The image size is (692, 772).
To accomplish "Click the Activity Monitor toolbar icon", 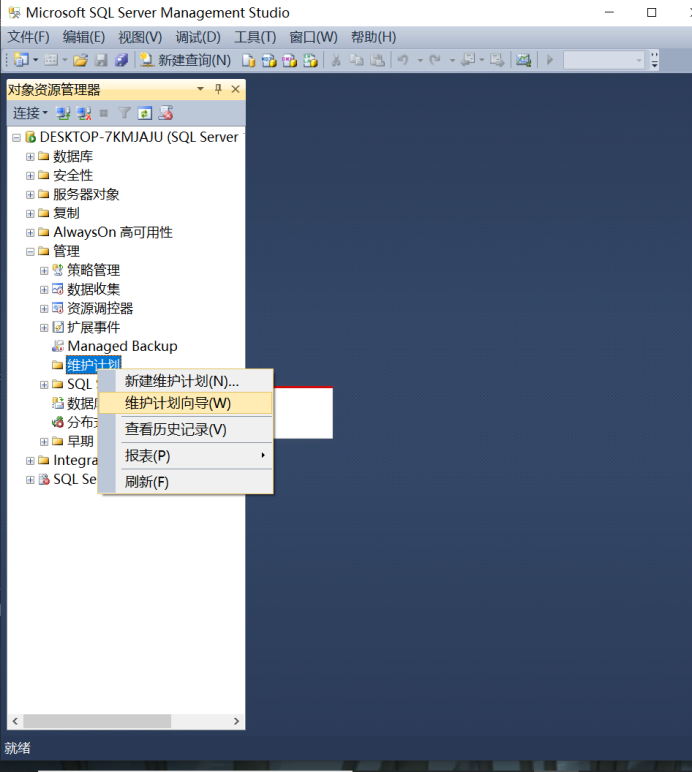I will 523,60.
